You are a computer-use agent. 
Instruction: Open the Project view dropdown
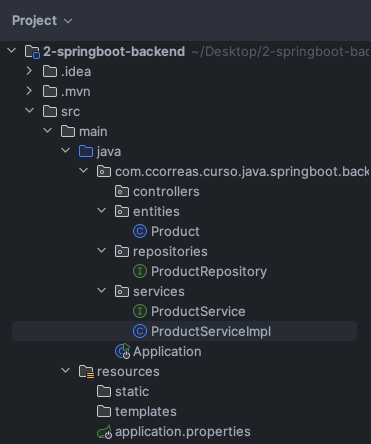tap(42, 21)
